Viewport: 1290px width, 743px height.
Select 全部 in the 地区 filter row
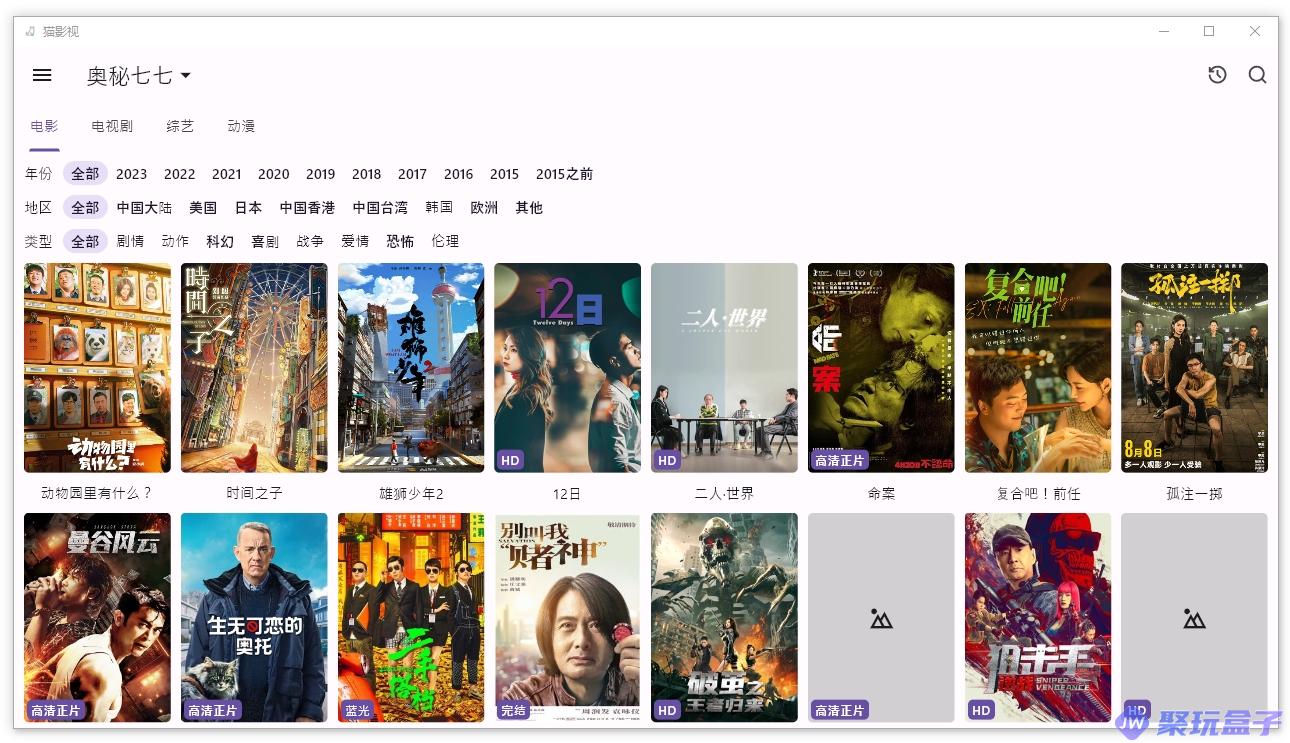point(85,208)
